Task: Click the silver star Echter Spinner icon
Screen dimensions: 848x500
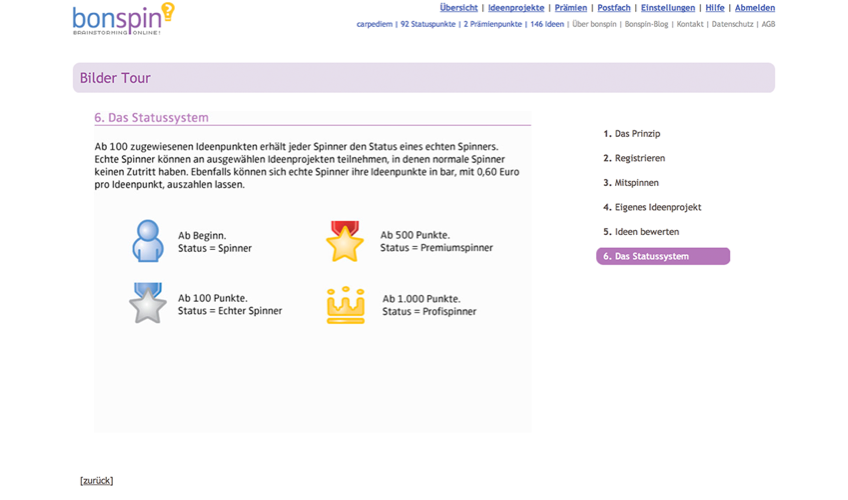Action: point(148,303)
